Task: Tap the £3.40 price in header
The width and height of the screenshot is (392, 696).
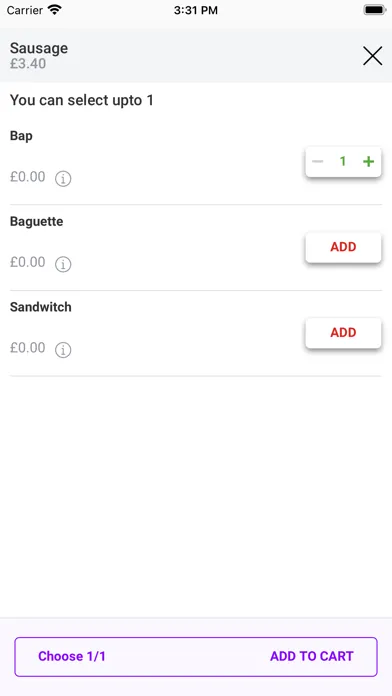Action: point(28,63)
